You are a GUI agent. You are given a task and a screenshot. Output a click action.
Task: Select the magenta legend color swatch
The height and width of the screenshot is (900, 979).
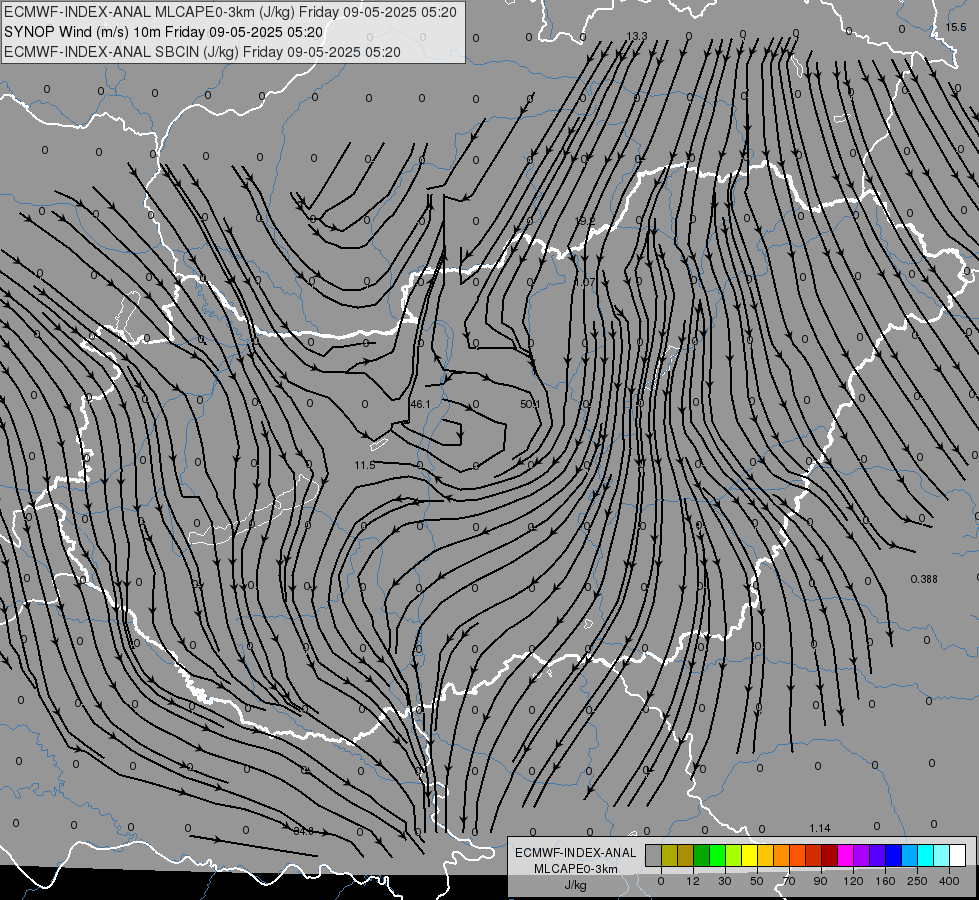(846, 855)
